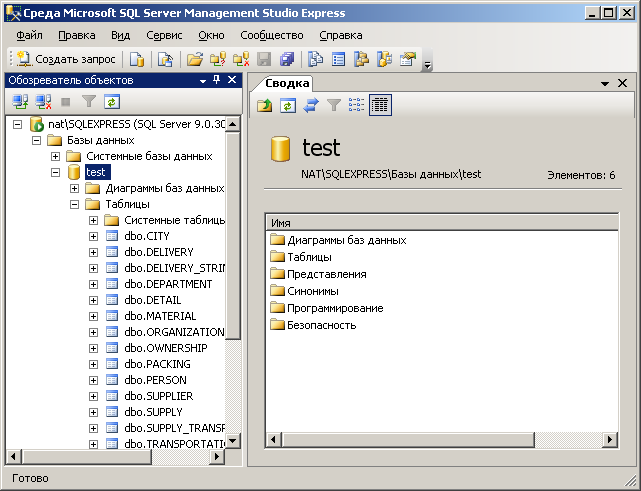Expand Системные базы данных node
The height and width of the screenshot is (491, 641).
pos(55,156)
